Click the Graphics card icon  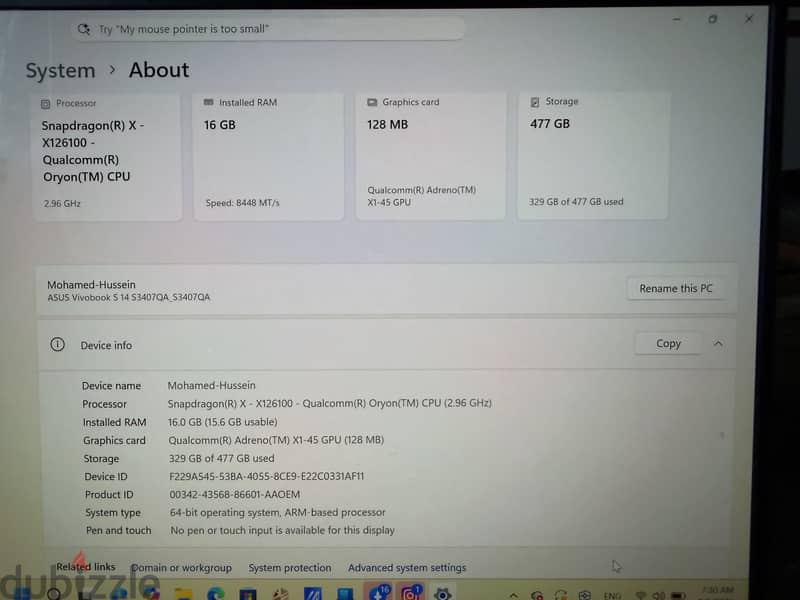372,102
